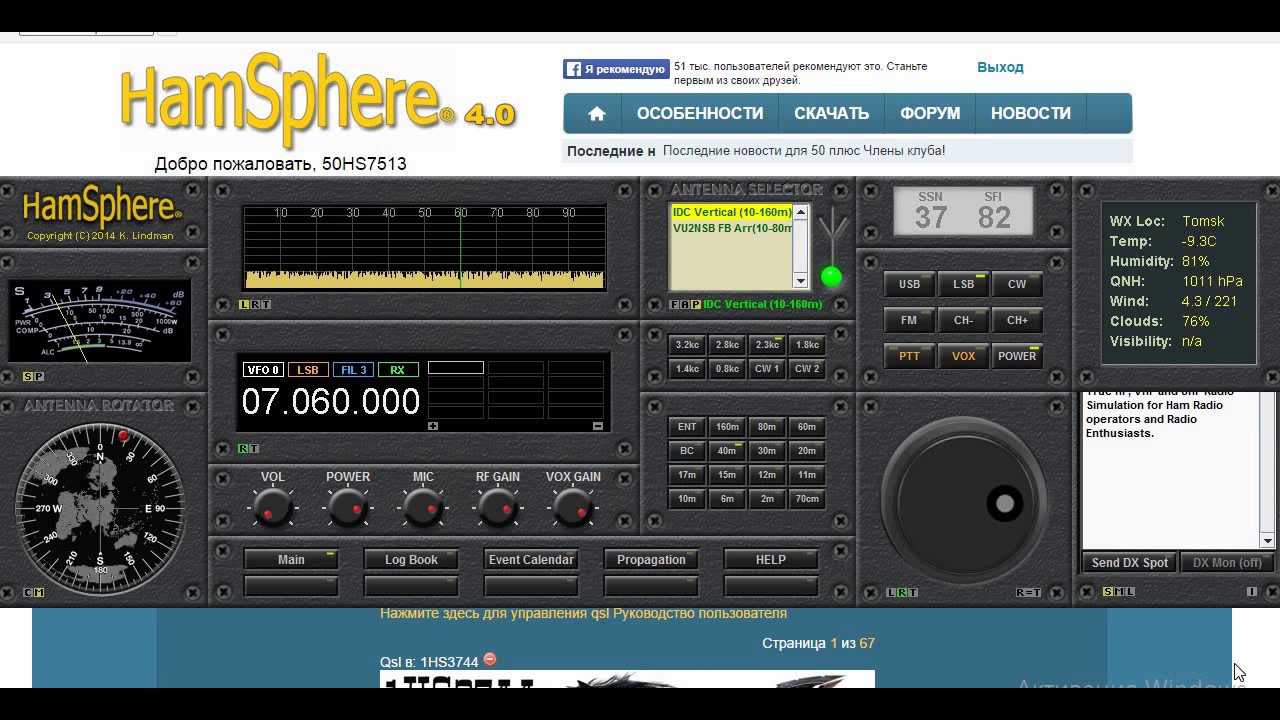This screenshot has width=1280, height=720.
Task: Click the antenna list up scroll arrow
Action: [800, 212]
